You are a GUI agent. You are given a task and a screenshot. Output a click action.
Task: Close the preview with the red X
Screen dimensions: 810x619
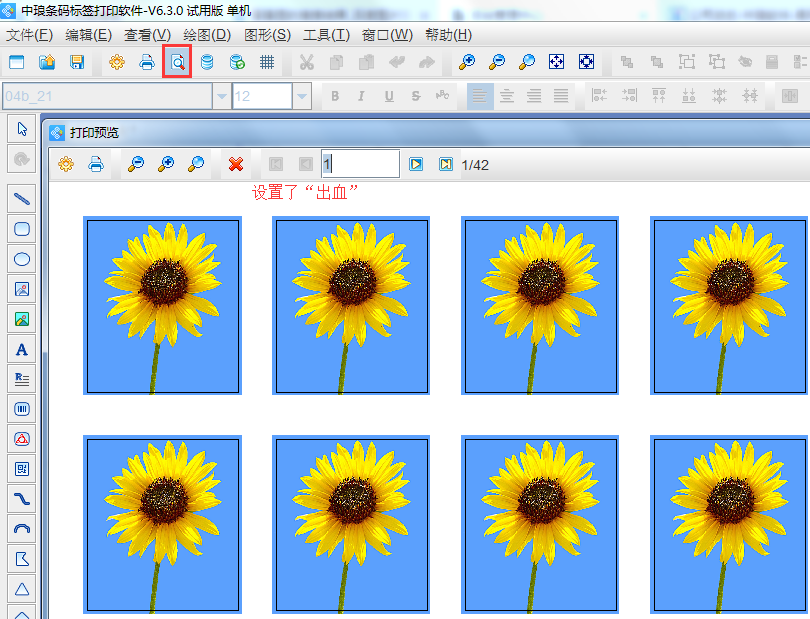(236, 164)
